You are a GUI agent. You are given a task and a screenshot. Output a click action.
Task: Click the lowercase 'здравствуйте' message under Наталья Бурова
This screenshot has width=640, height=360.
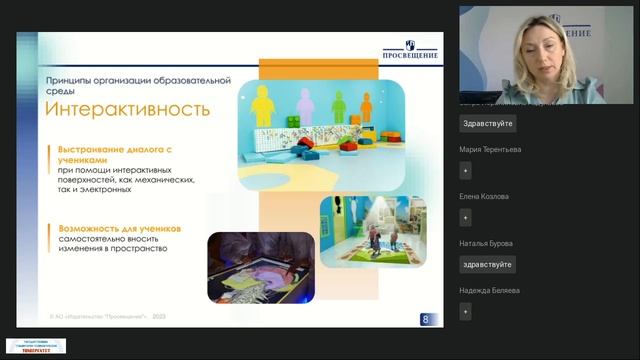click(487, 264)
